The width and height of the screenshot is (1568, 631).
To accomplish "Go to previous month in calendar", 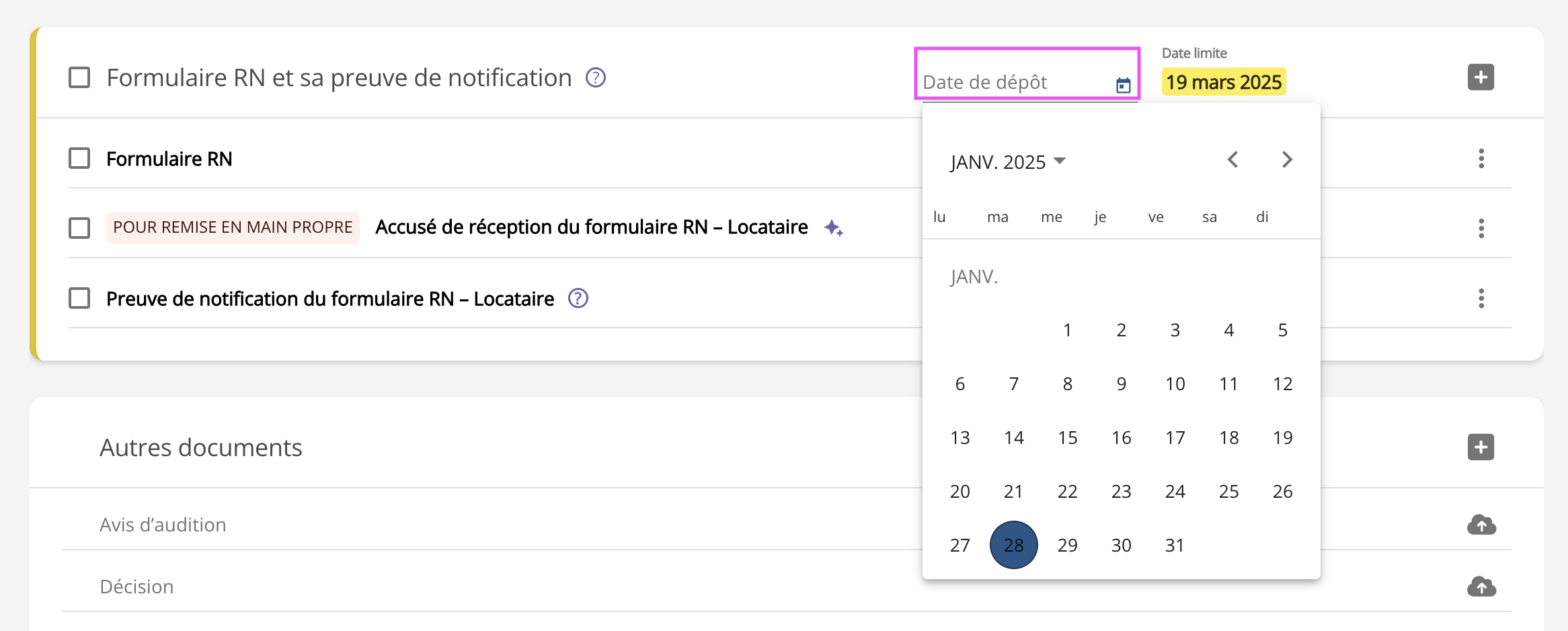I will [x=1232, y=160].
